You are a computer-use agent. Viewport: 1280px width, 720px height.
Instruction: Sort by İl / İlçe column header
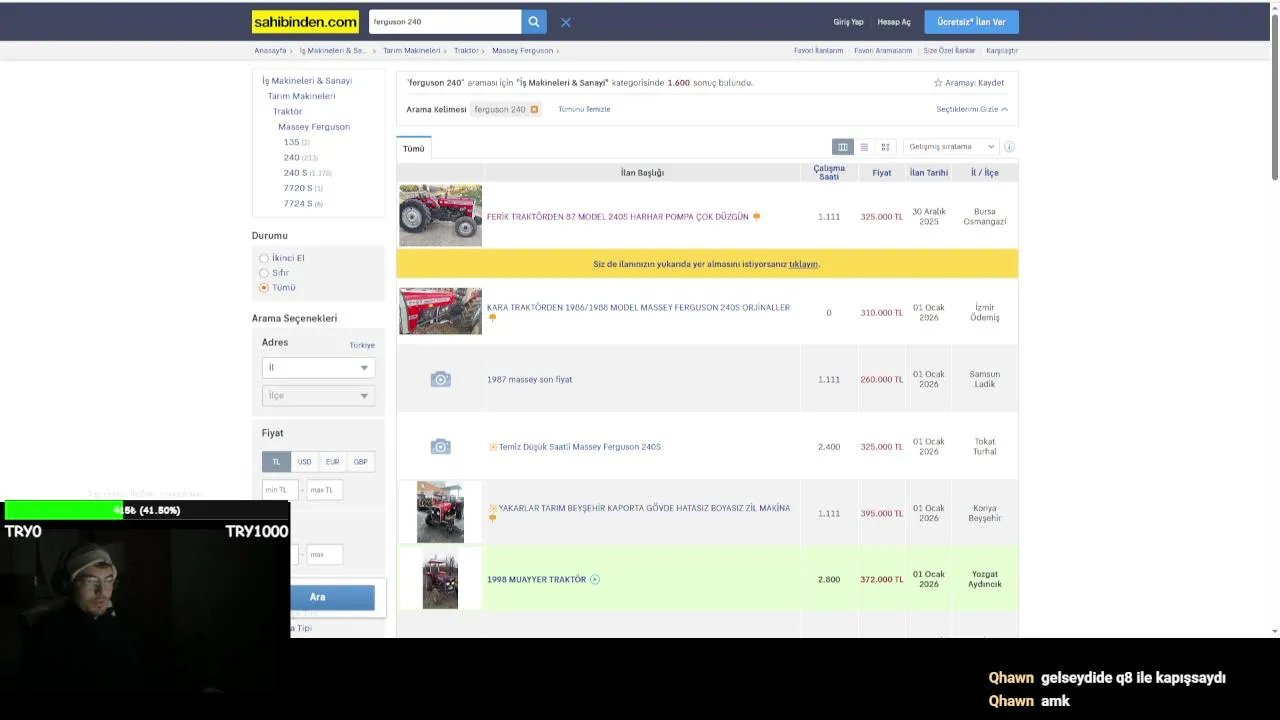click(985, 173)
